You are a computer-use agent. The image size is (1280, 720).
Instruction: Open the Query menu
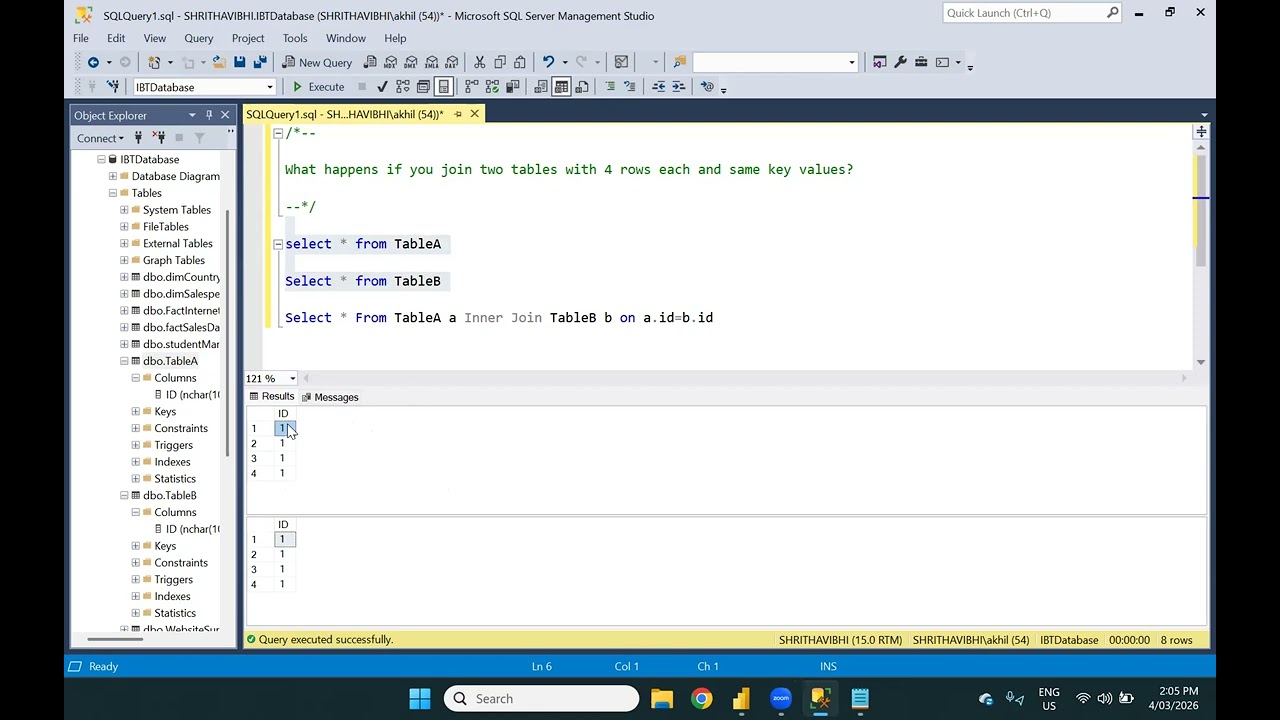tap(199, 38)
